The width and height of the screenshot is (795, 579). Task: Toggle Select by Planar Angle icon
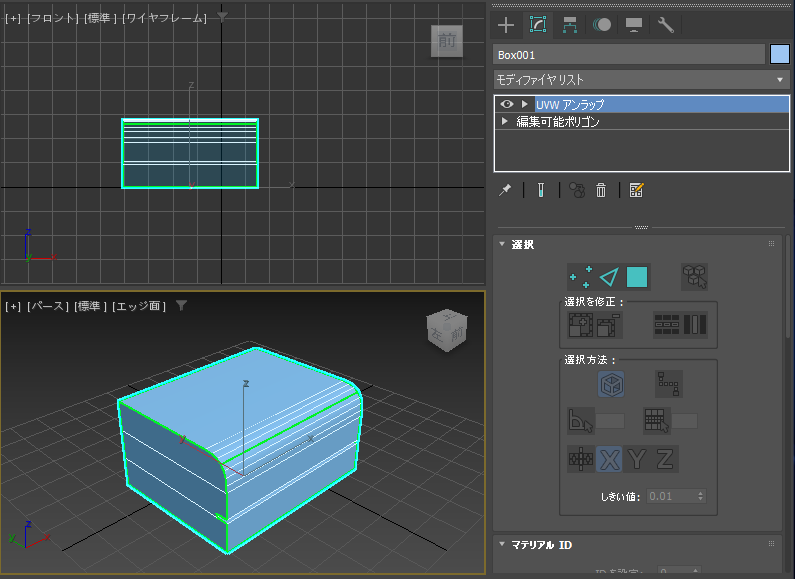click(581, 421)
